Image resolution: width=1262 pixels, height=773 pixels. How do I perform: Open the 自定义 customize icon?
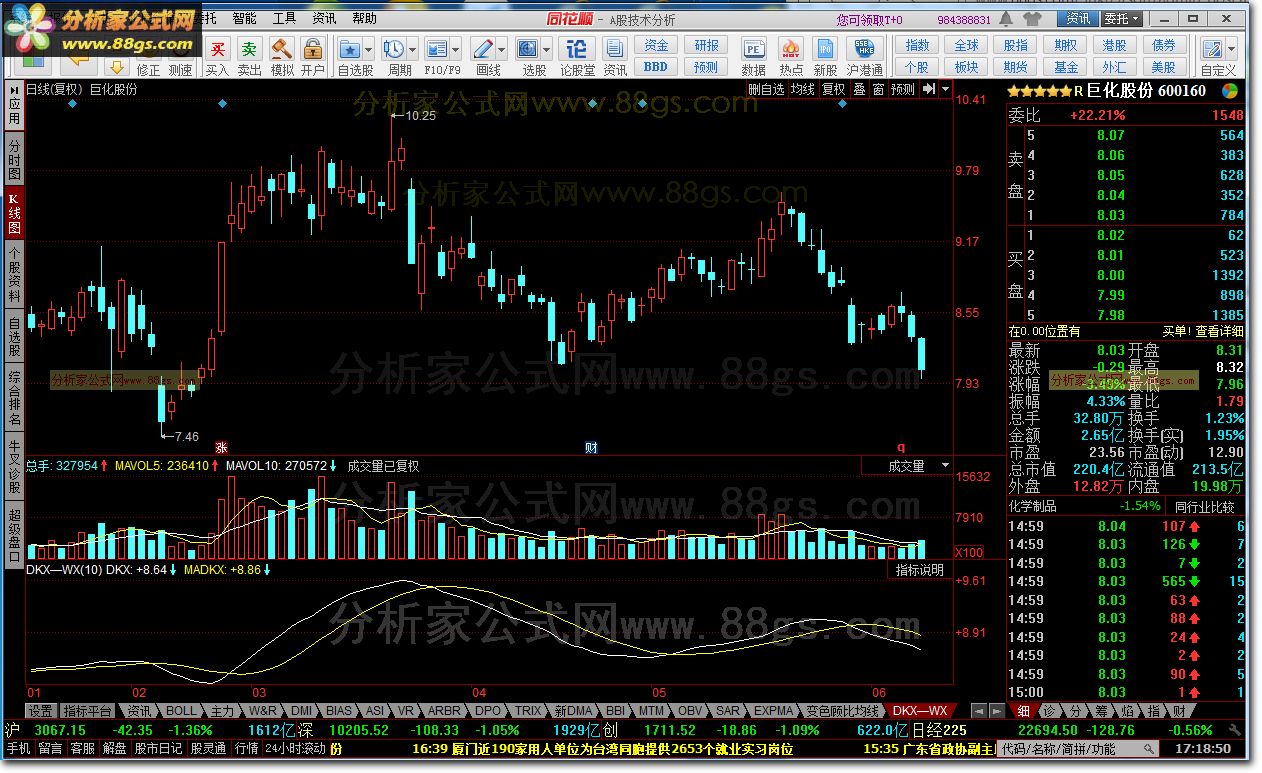pos(1212,48)
